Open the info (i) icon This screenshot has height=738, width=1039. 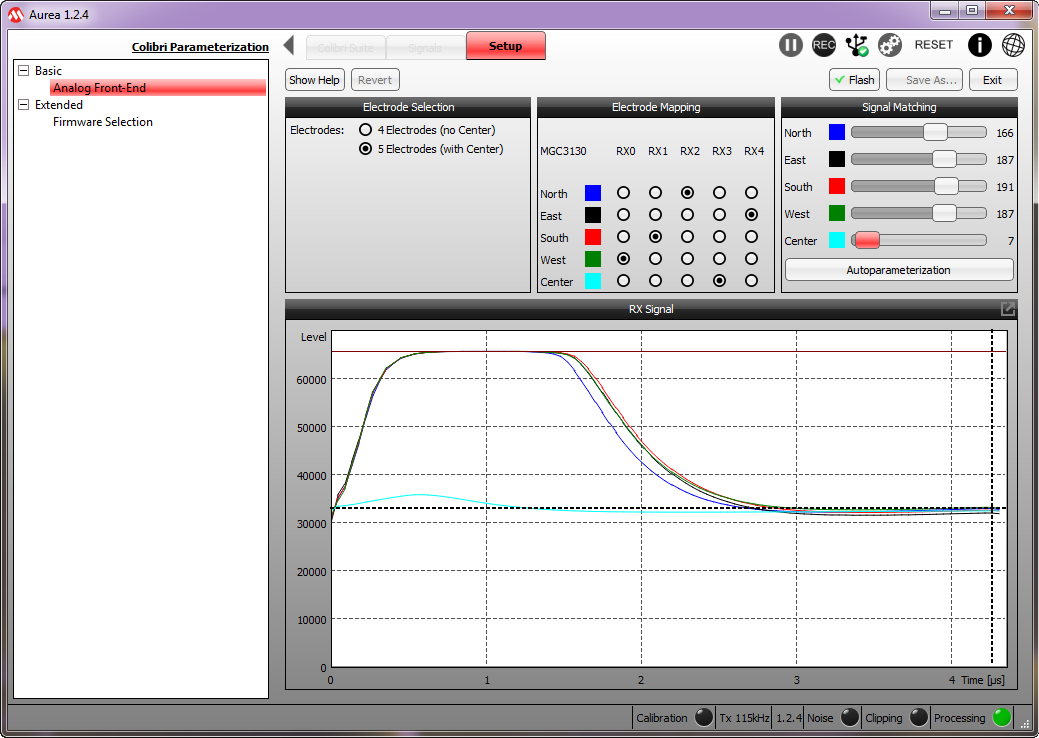980,45
